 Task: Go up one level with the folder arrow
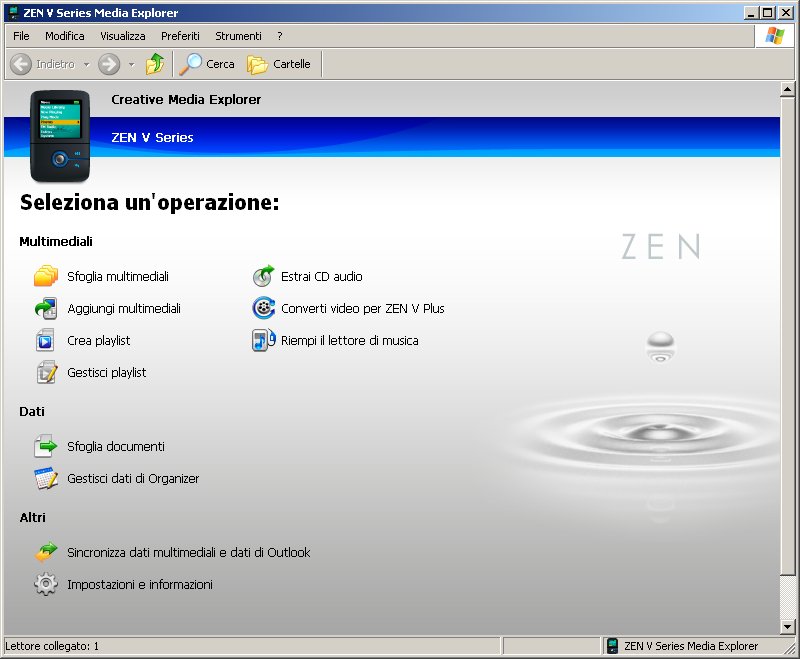tap(155, 64)
